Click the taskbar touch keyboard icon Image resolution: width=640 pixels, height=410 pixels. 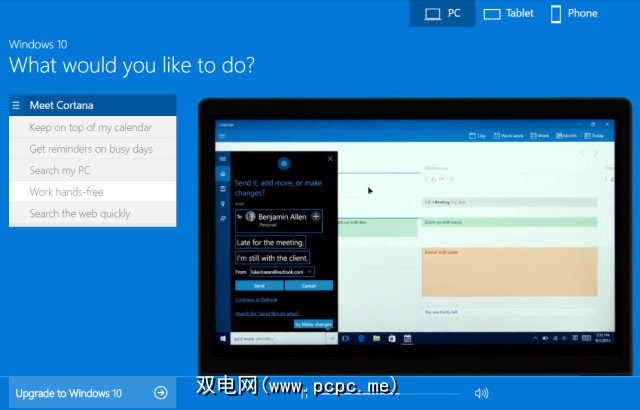pos(586,338)
